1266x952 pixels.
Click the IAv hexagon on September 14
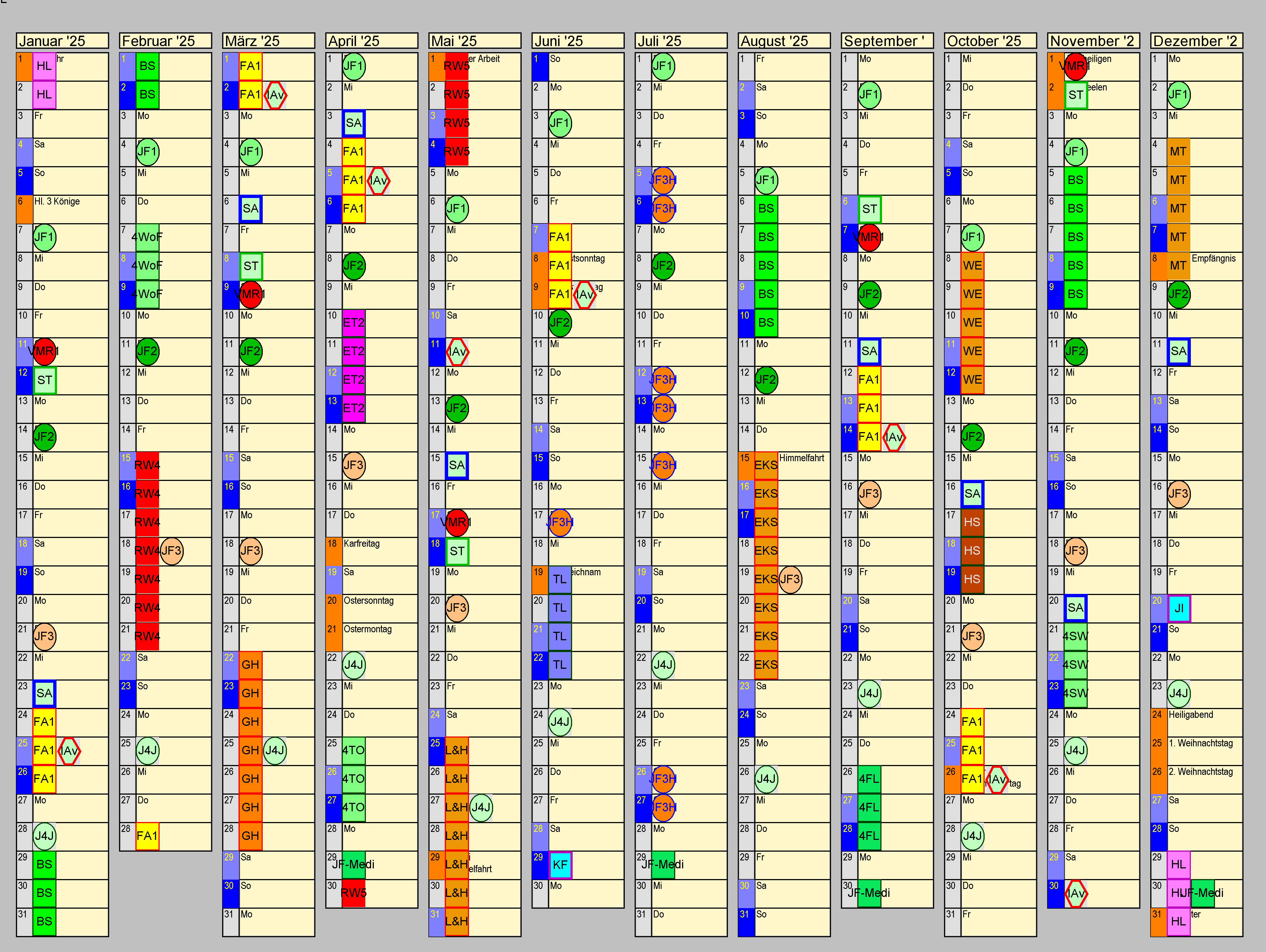894,437
